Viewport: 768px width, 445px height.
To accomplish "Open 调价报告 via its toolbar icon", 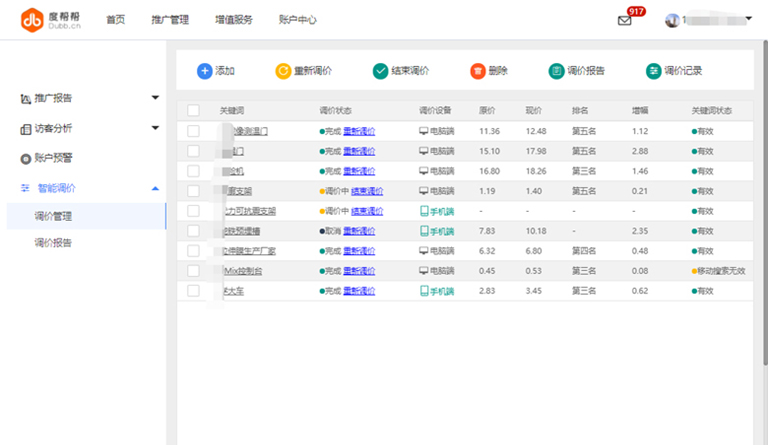I will tap(556, 71).
